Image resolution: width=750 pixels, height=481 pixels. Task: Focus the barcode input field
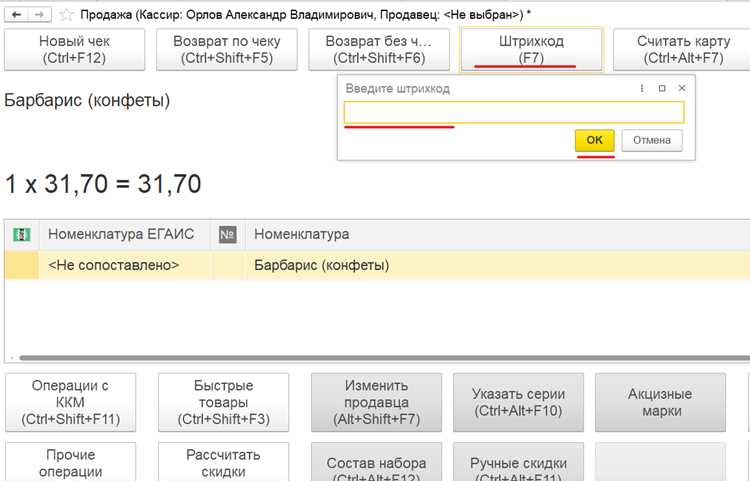[514, 113]
